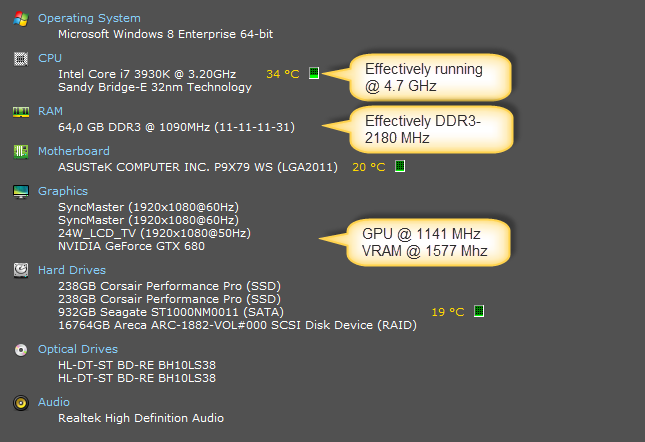This screenshot has height=442, width=645.
Task: Open the Optical Drives section
Action: click(x=78, y=349)
